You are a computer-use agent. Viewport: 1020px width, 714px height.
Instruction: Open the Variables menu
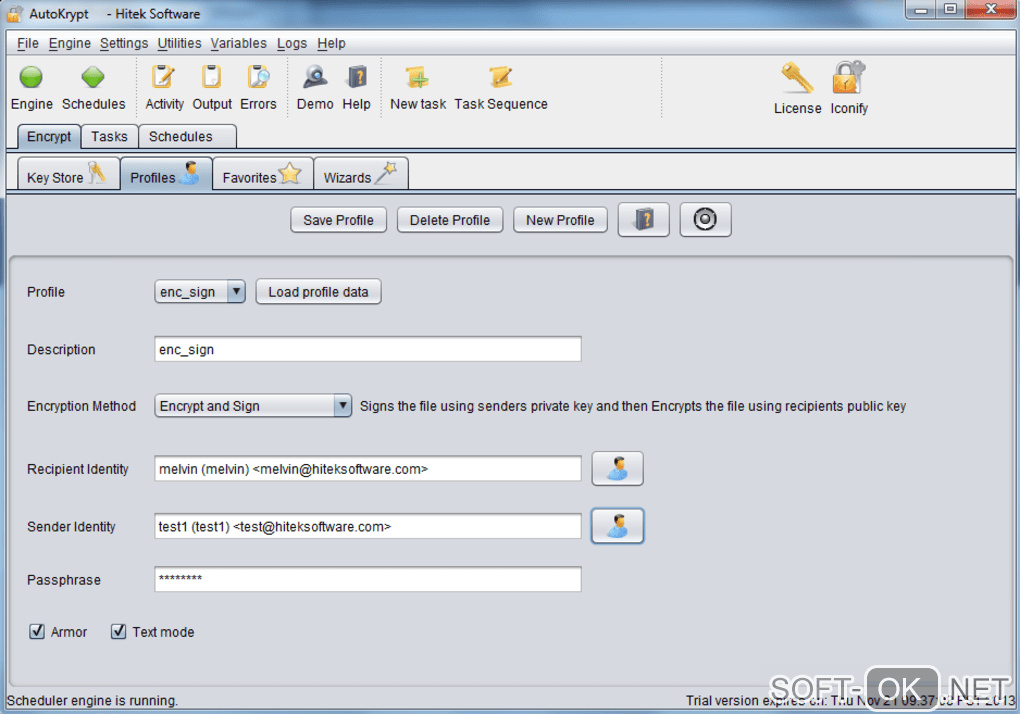(x=238, y=44)
